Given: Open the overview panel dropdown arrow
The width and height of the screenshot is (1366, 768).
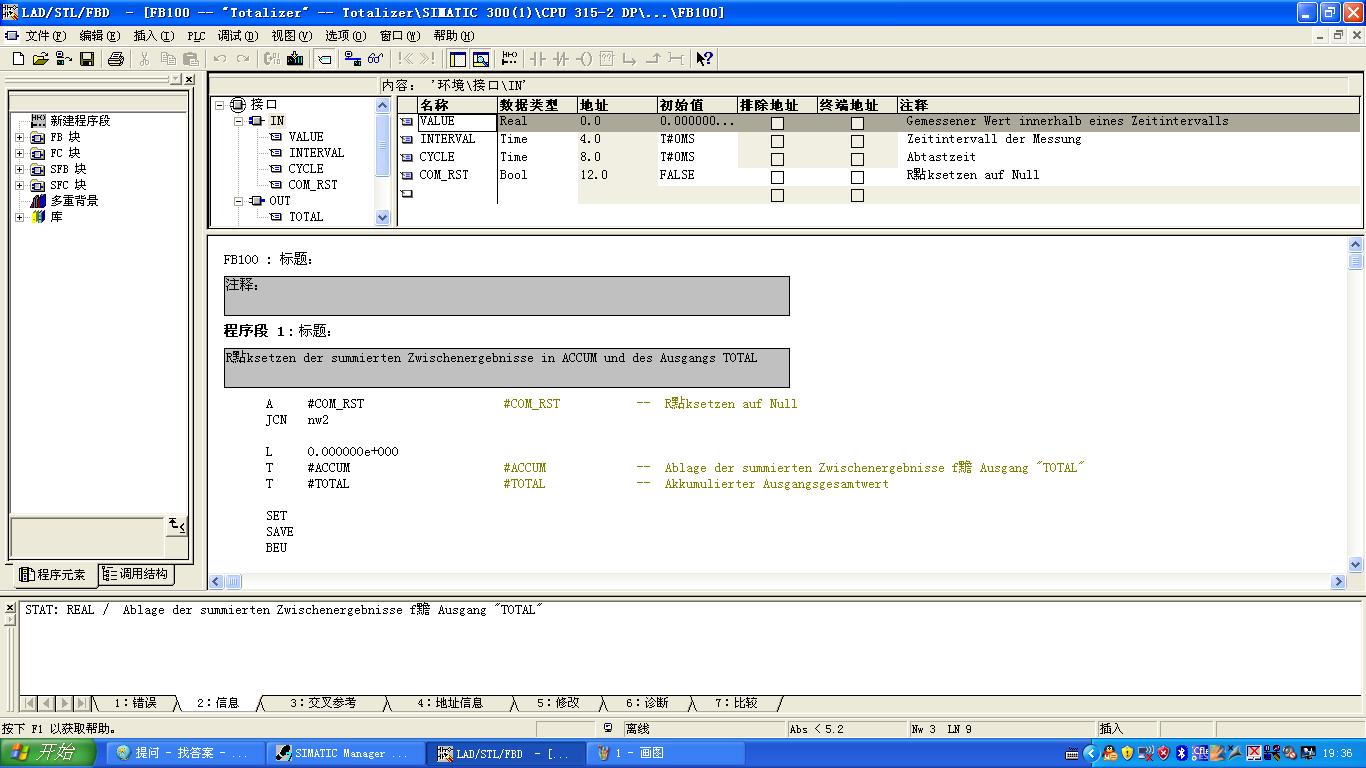Looking at the screenshot, I should click(x=176, y=79).
